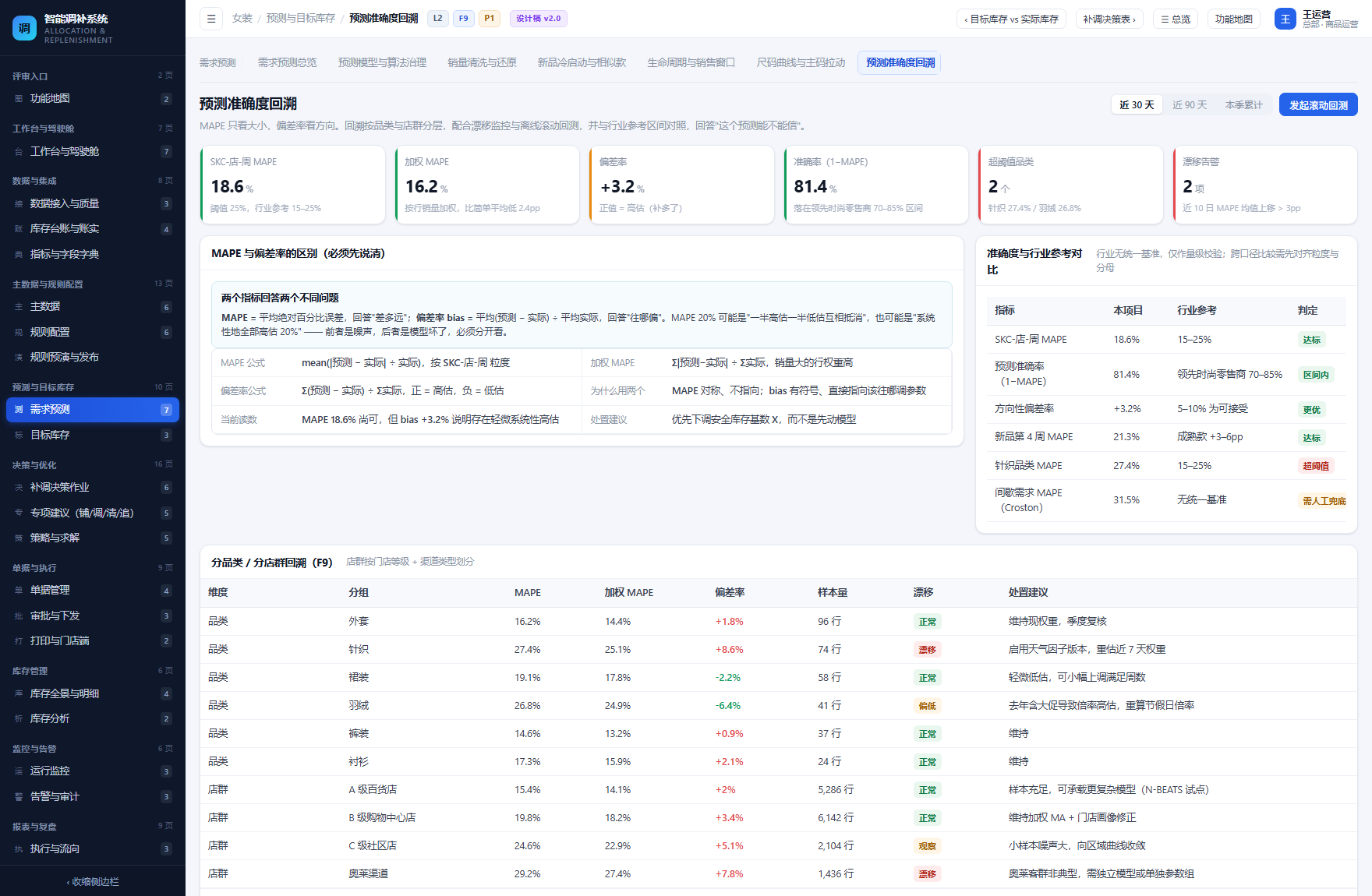The height and width of the screenshot is (896, 1372).
Task: Click the 功能地图 button in top bar
Action: pyautogui.click(x=1234, y=19)
